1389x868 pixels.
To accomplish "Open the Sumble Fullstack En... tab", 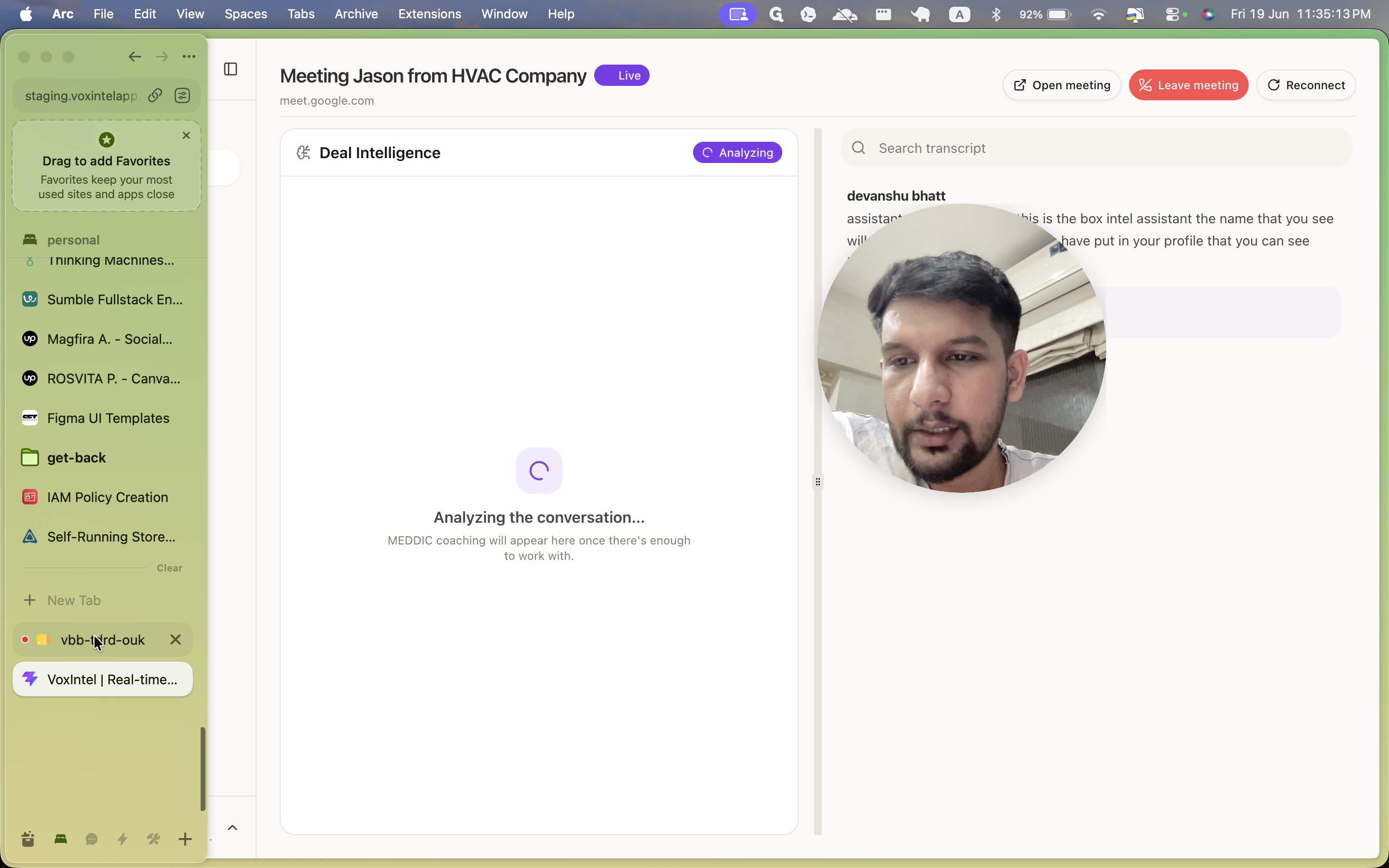I will (x=103, y=299).
